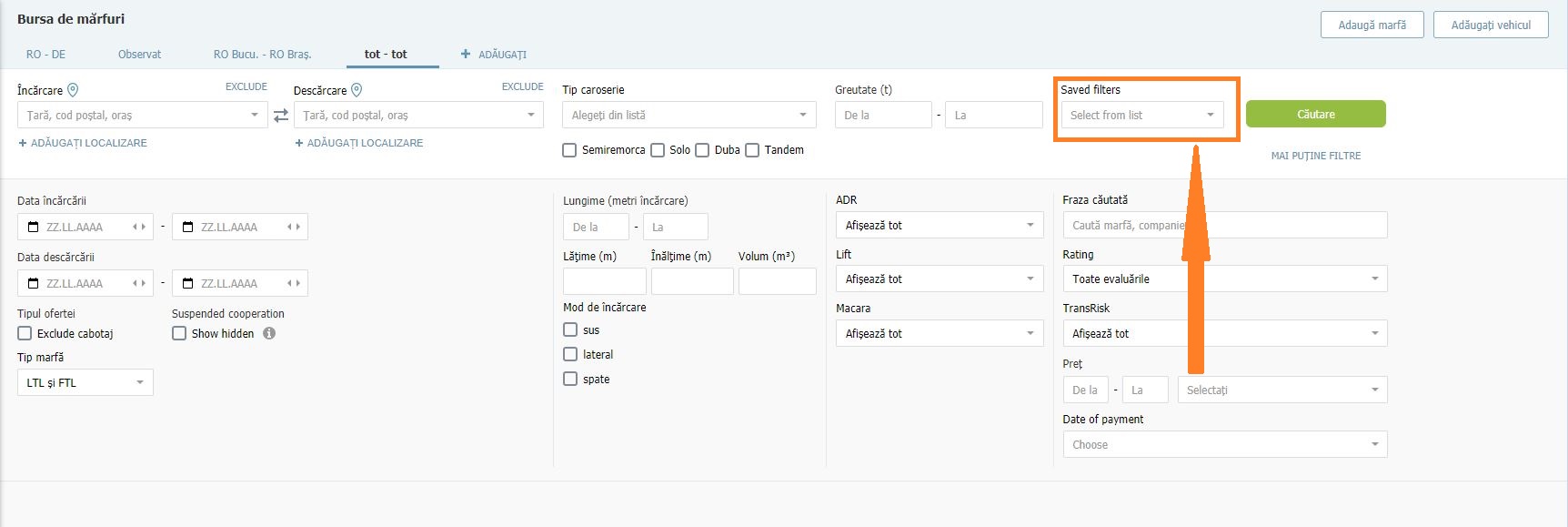This screenshot has height=527, width=1568.
Task: Open Date of payment dropdown
Action: coord(1225,444)
